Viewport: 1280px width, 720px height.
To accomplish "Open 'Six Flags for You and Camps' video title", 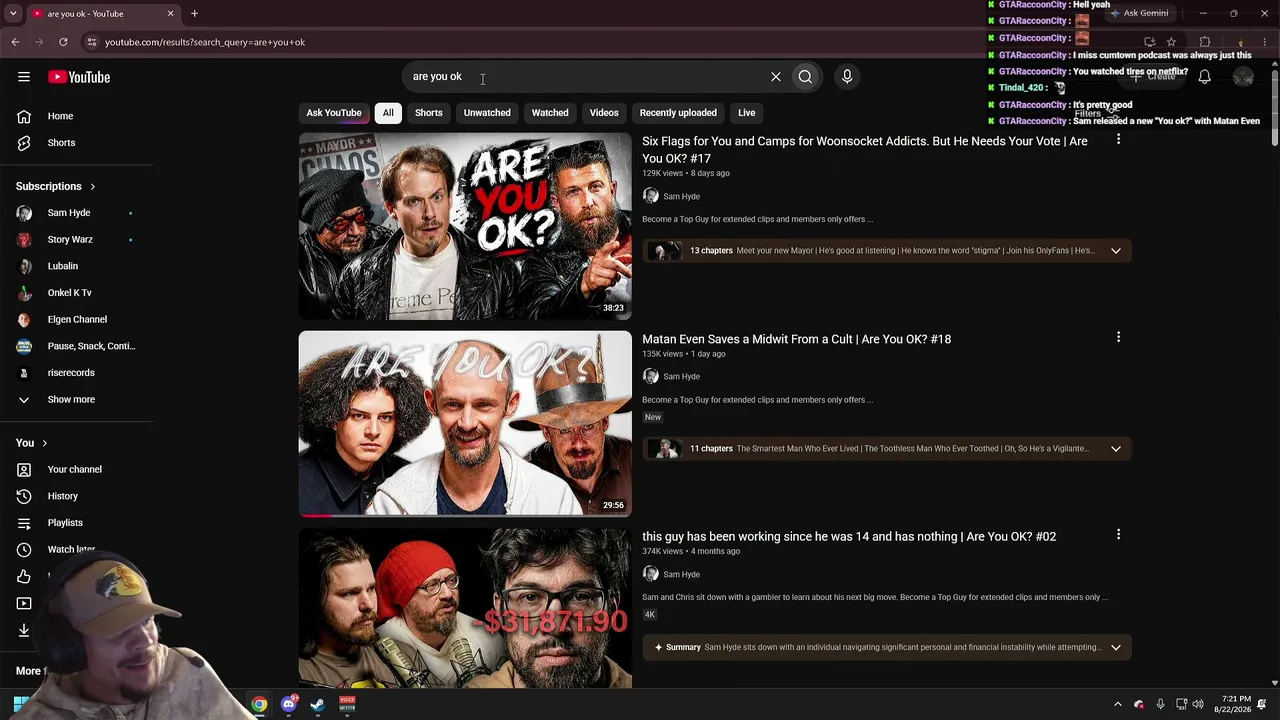I will tap(865, 150).
